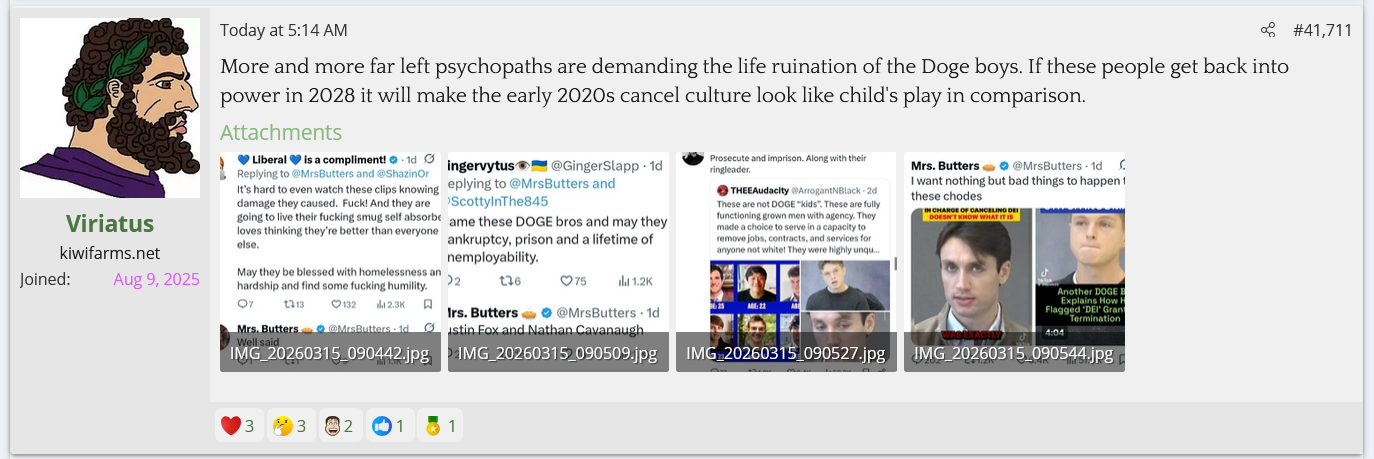
Task: Click the heart icon showing 75 likes
Action: [x=567, y=281]
